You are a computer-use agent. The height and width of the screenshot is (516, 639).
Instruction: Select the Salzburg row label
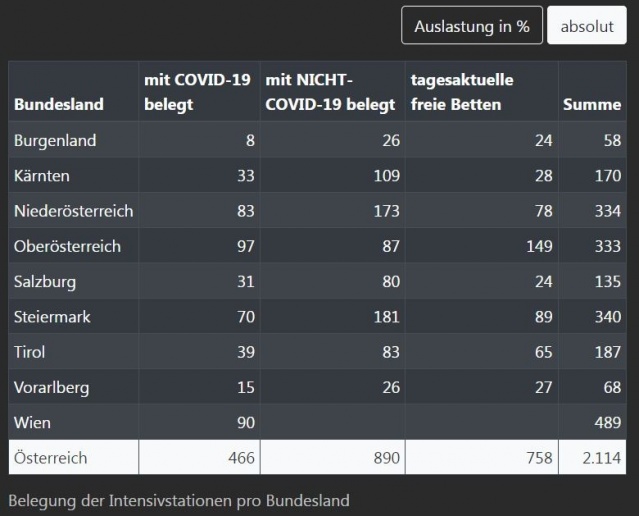coord(45,282)
